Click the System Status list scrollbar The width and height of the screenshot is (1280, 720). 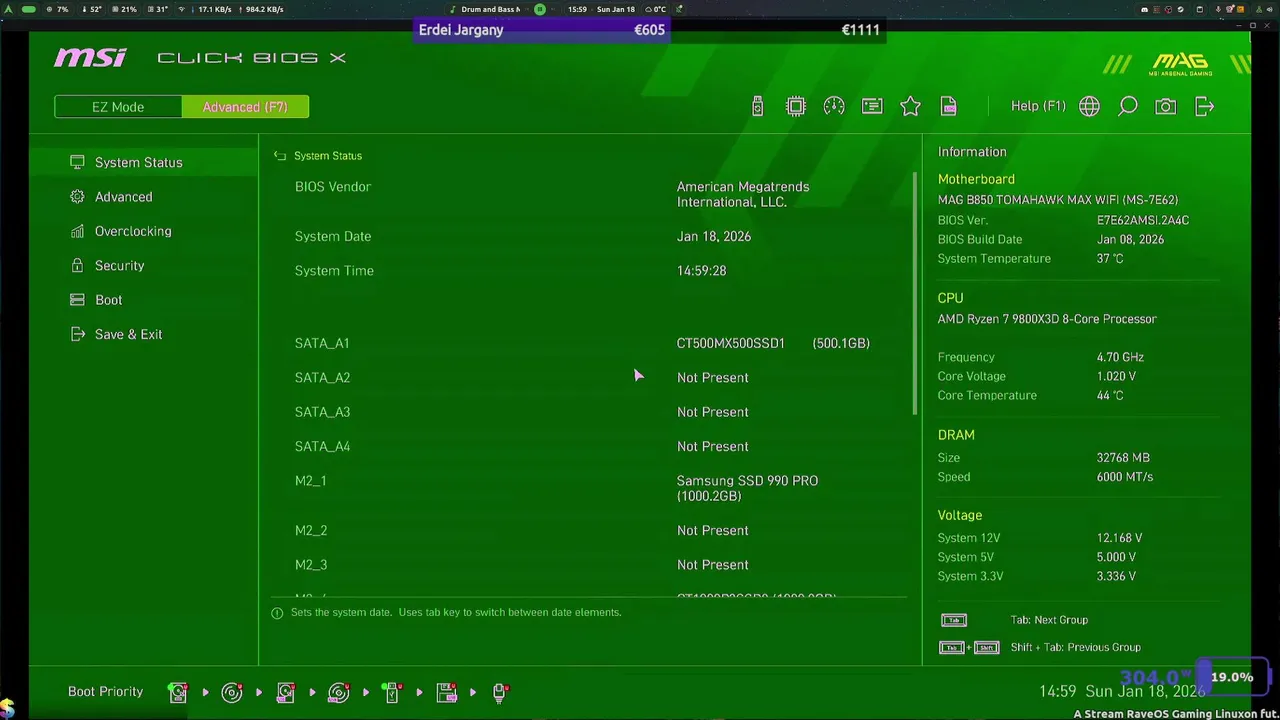pos(914,293)
